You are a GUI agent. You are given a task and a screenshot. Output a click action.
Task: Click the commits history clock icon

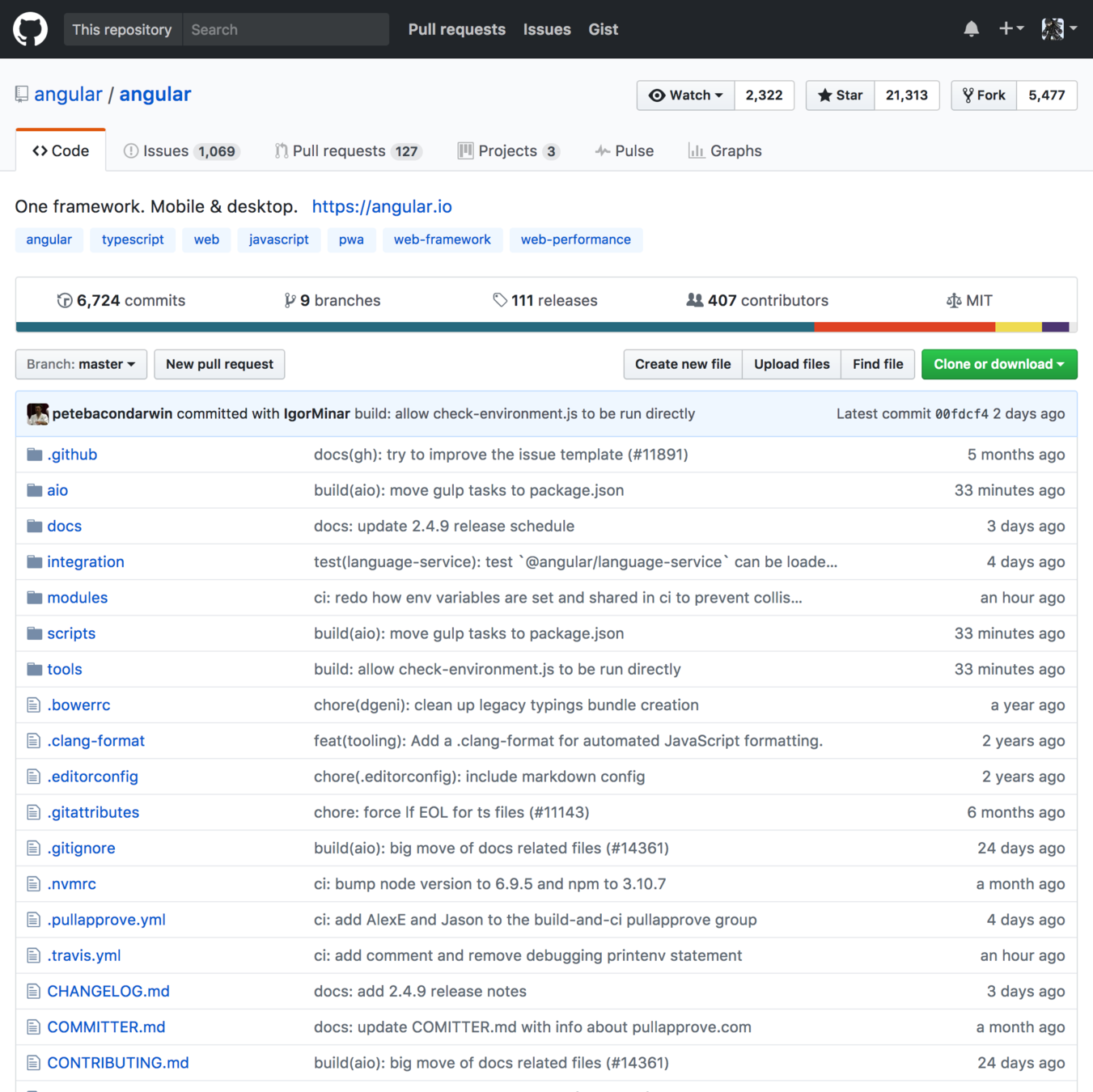point(65,301)
